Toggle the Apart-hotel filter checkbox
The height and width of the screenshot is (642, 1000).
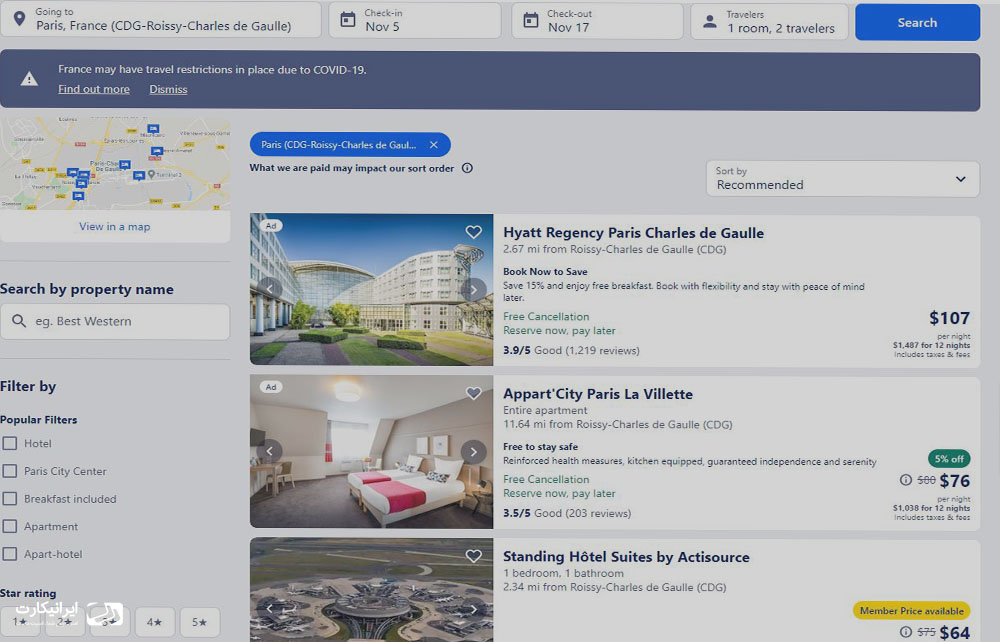click(x=10, y=554)
